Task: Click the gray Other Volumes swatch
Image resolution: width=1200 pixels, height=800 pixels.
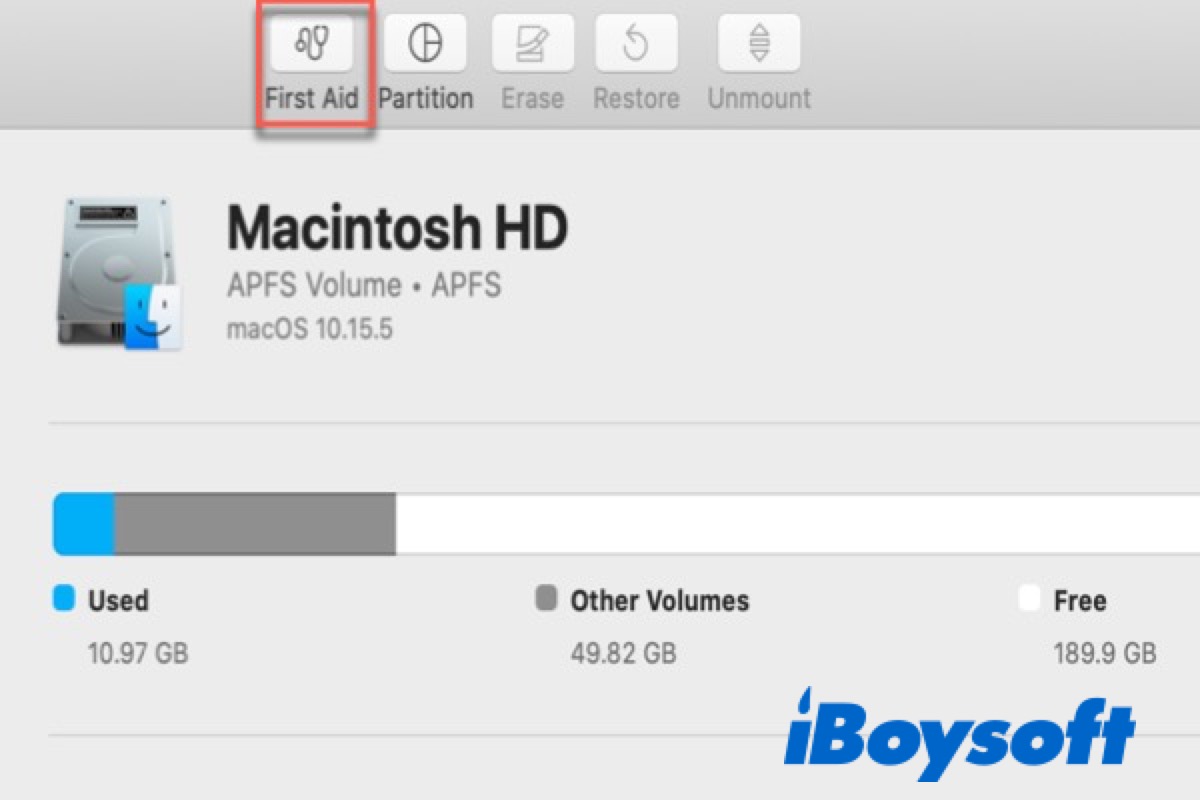Action: 546,599
